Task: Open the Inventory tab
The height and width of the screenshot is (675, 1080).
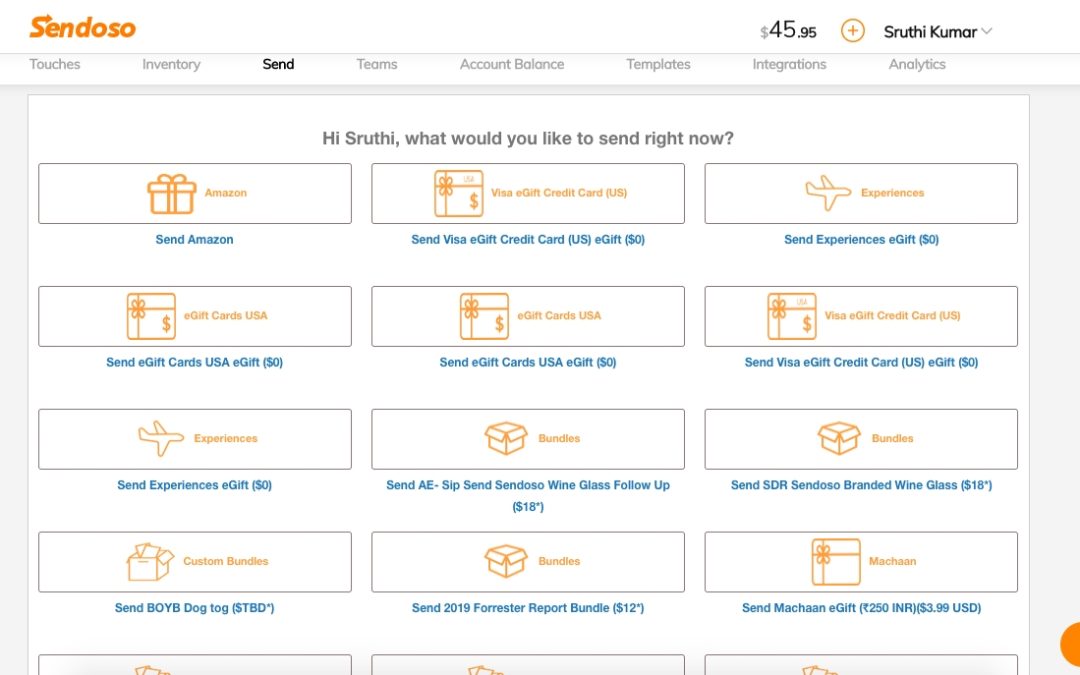Action: tap(171, 64)
